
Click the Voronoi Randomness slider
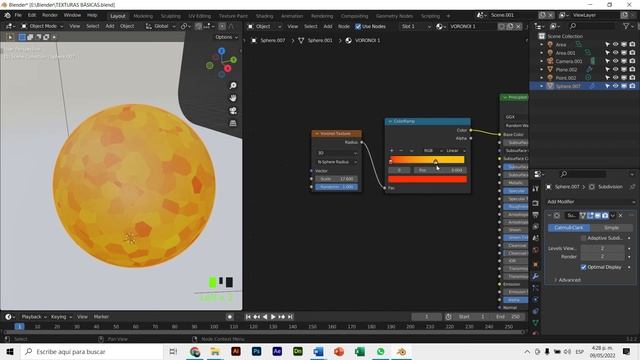(x=337, y=187)
